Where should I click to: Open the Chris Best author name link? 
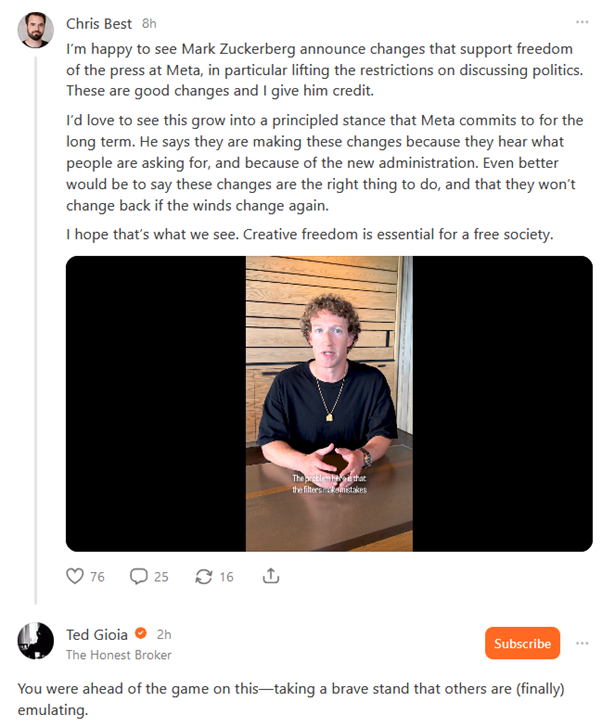pyautogui.click(x=99, y=23)
